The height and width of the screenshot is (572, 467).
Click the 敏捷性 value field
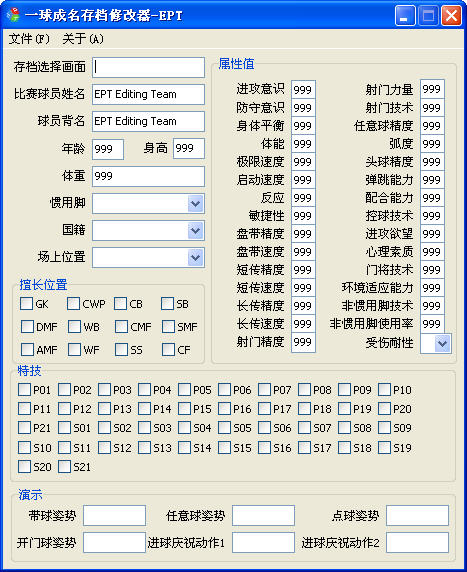pos(303,216)
